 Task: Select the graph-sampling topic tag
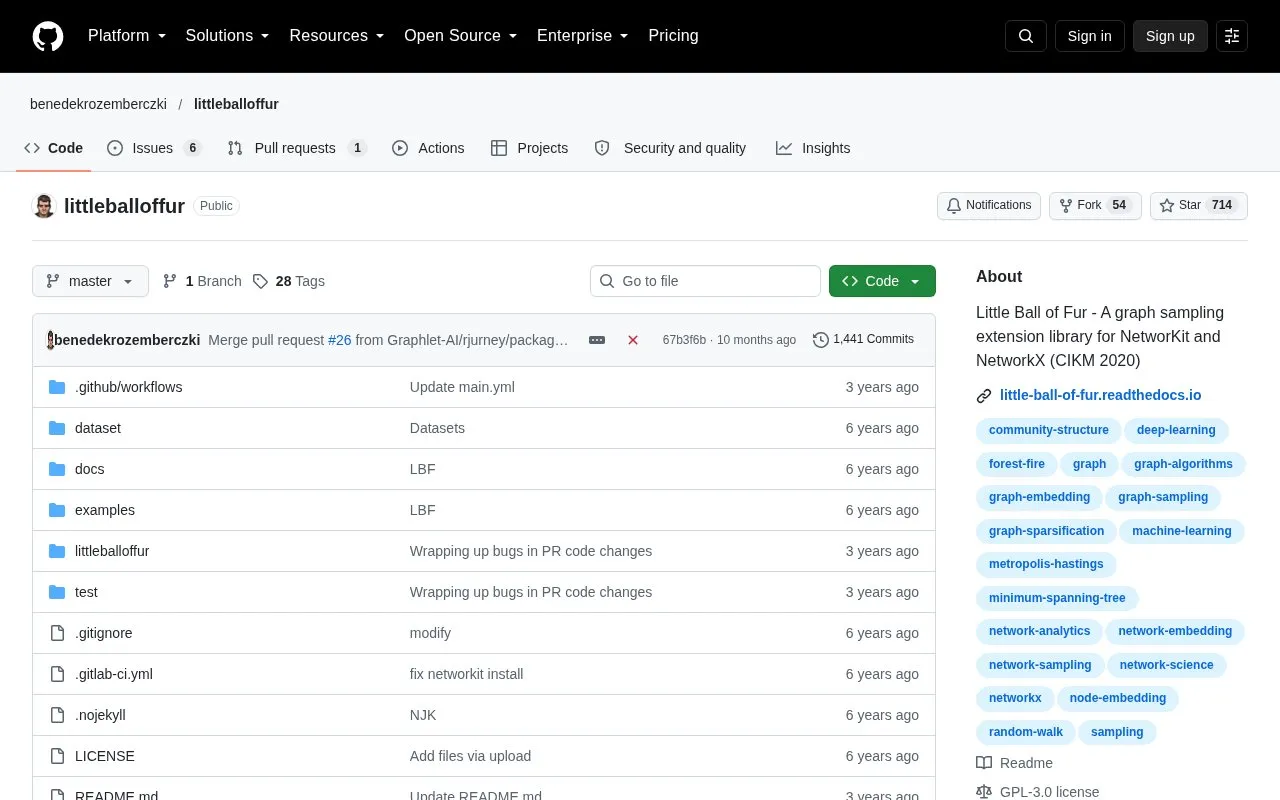1163,497
